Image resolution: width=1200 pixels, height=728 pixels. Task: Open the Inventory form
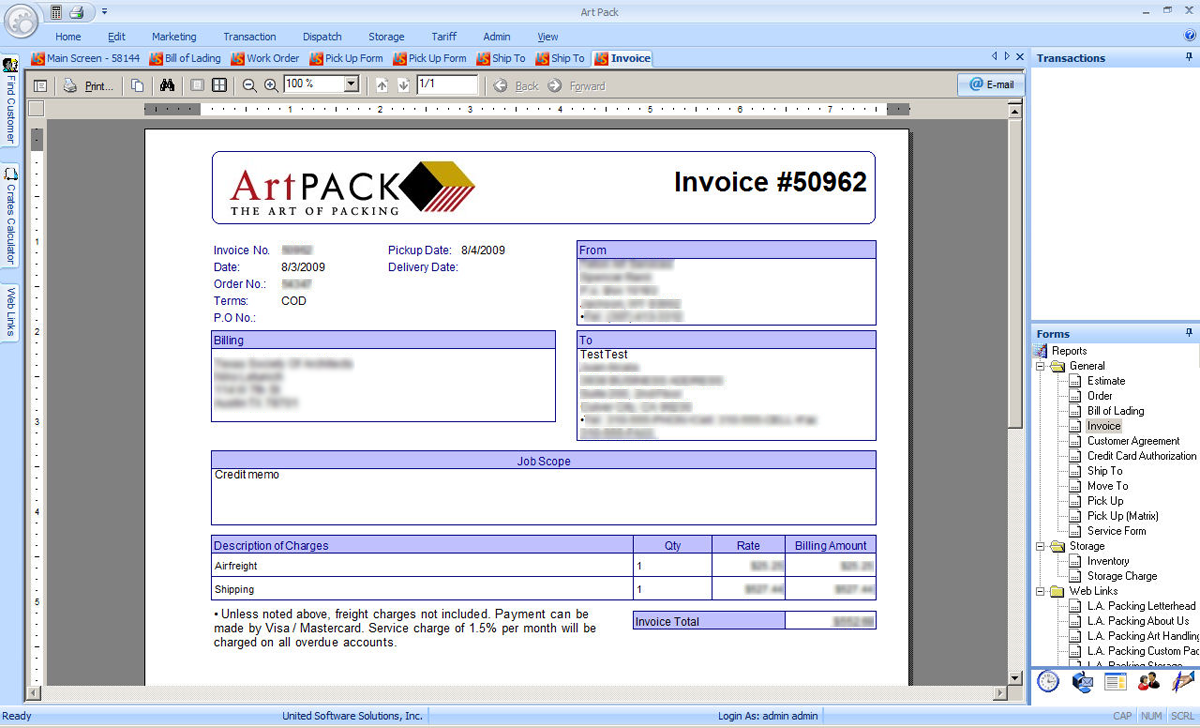[x=1108, y=561]
